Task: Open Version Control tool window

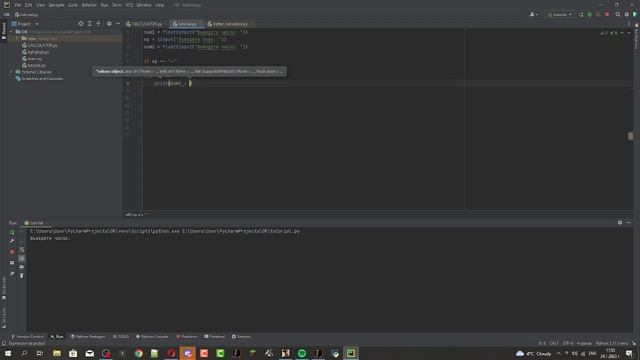Action: [27, 337]
